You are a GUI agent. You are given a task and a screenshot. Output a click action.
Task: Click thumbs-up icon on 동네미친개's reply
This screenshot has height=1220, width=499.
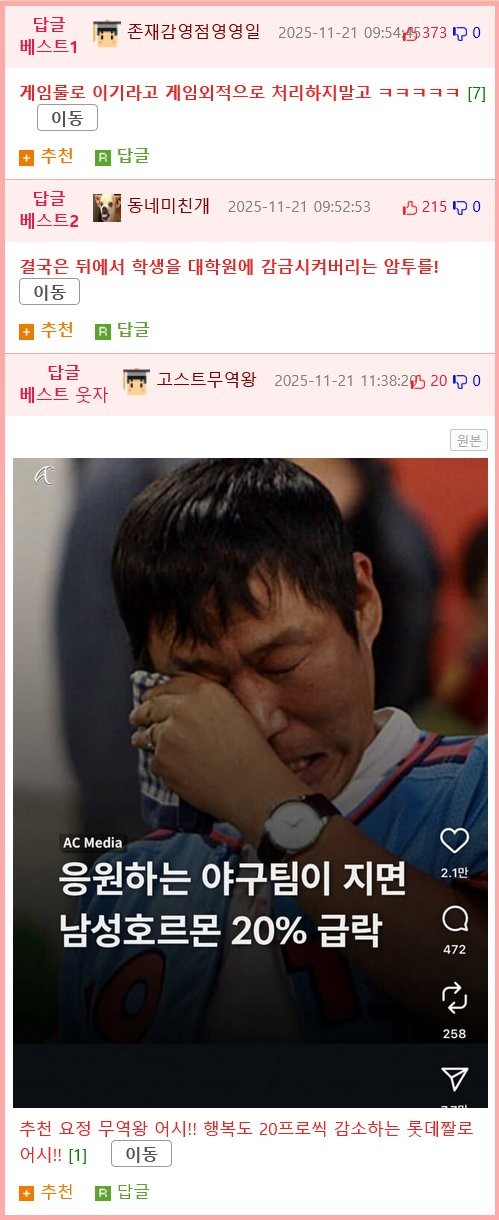pyautogui.click(x=409, y=208)
